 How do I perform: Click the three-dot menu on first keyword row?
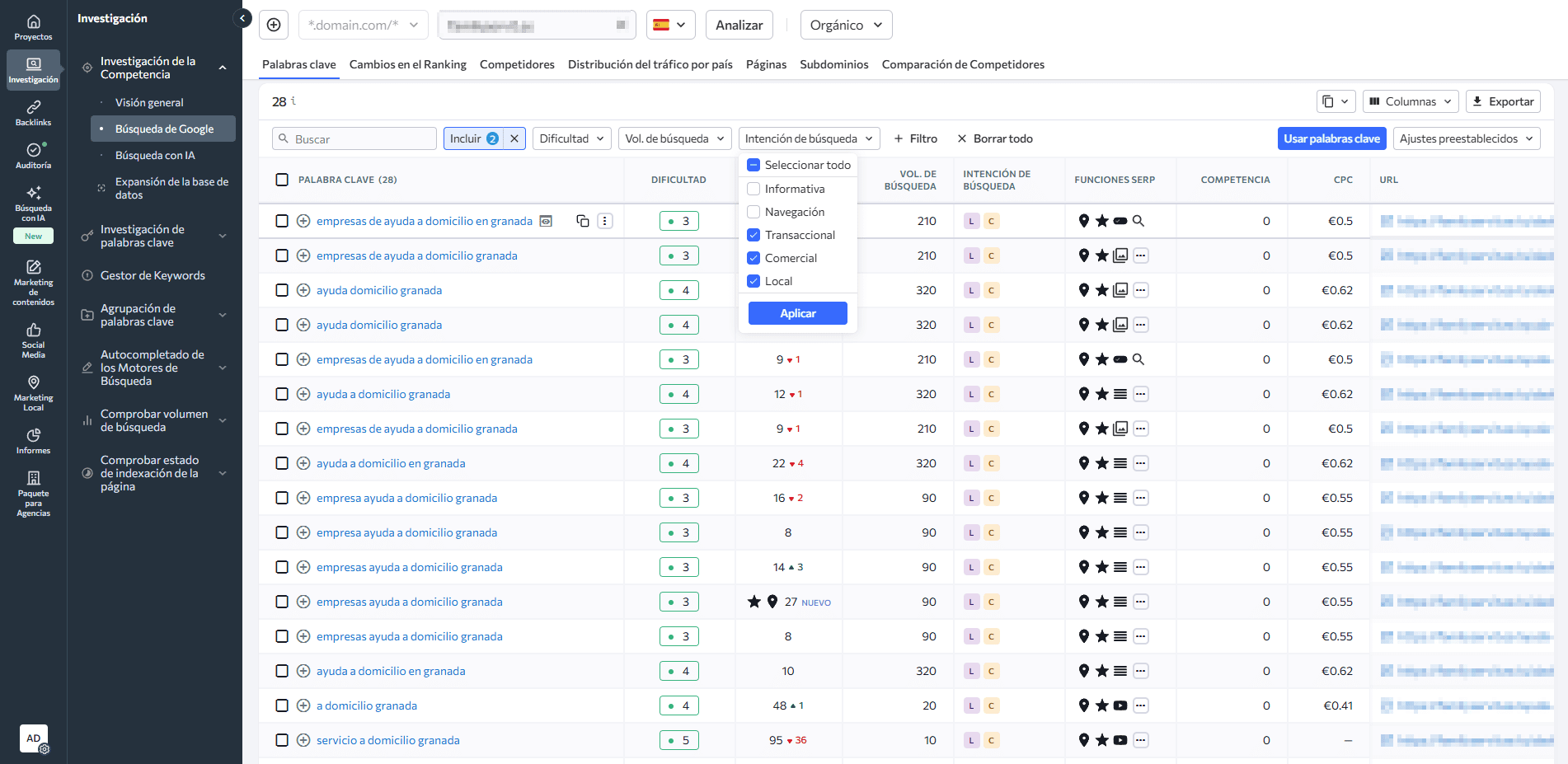click(605, 221)
